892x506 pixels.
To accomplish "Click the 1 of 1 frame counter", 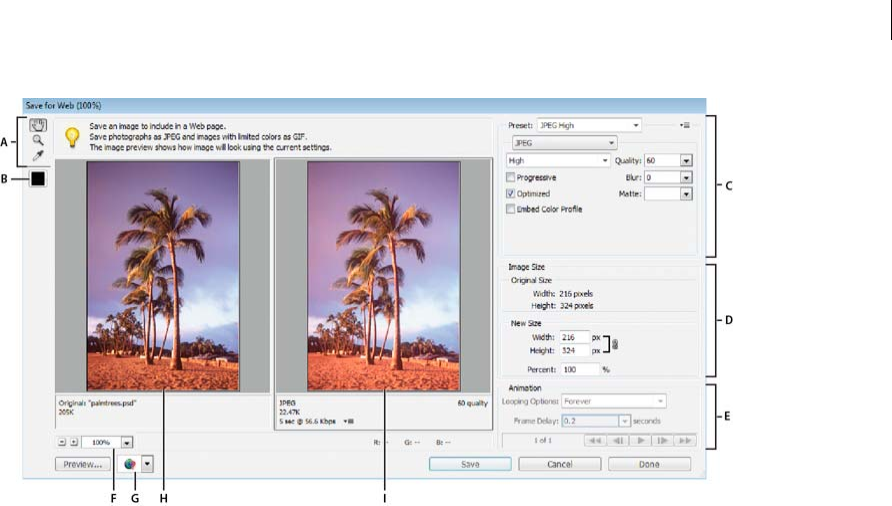I will coord(543,441).
